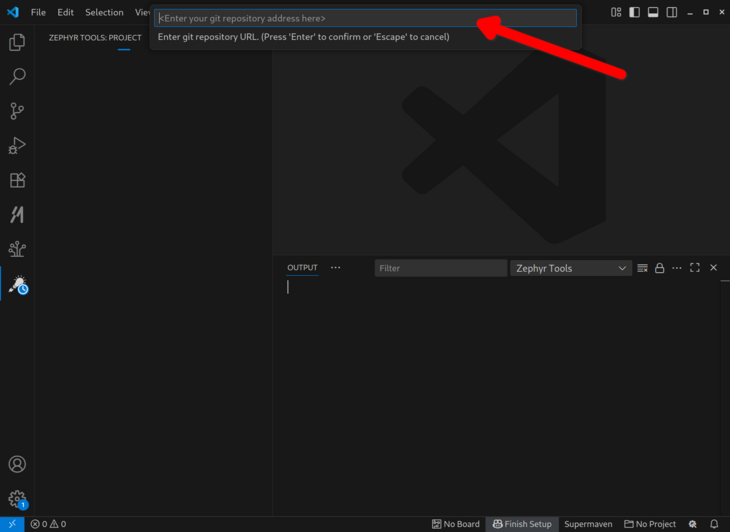The width and height of the screenshot is (730, 532).
Task: Toggle output scroll lock icon
Action: pos(660,268)
